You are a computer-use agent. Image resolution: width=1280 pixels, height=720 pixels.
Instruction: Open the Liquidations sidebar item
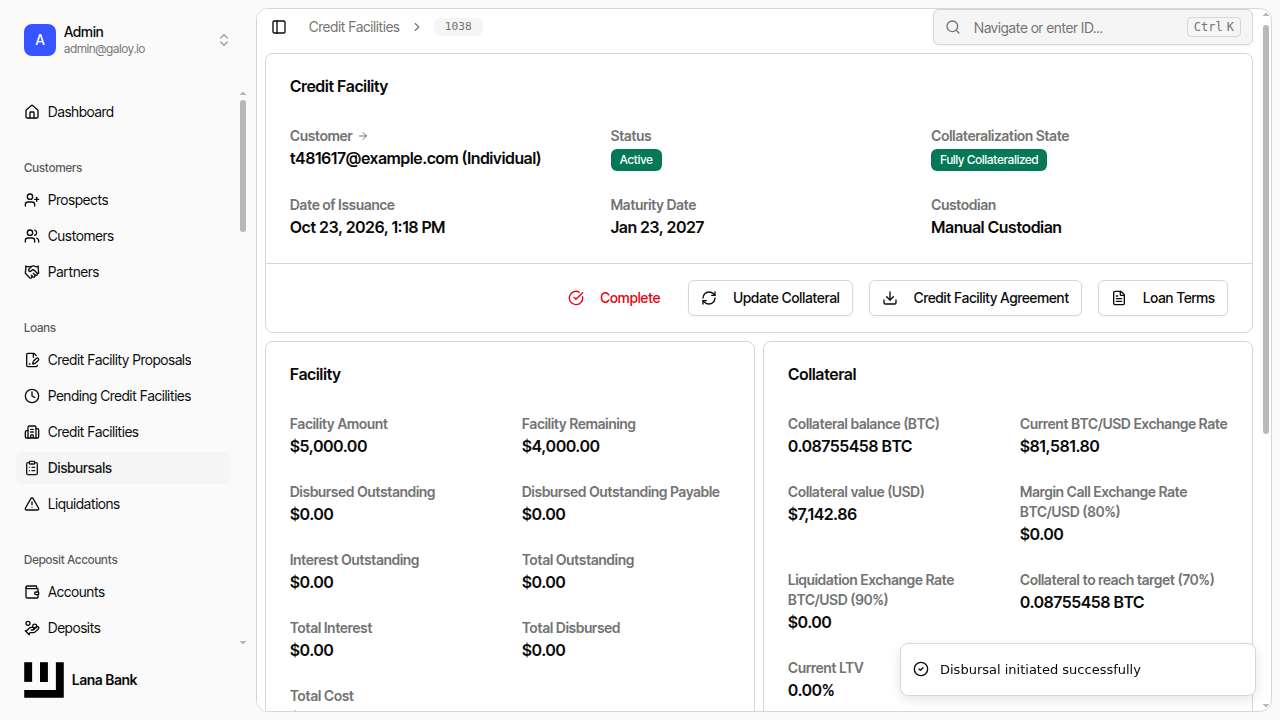point(123,504)
